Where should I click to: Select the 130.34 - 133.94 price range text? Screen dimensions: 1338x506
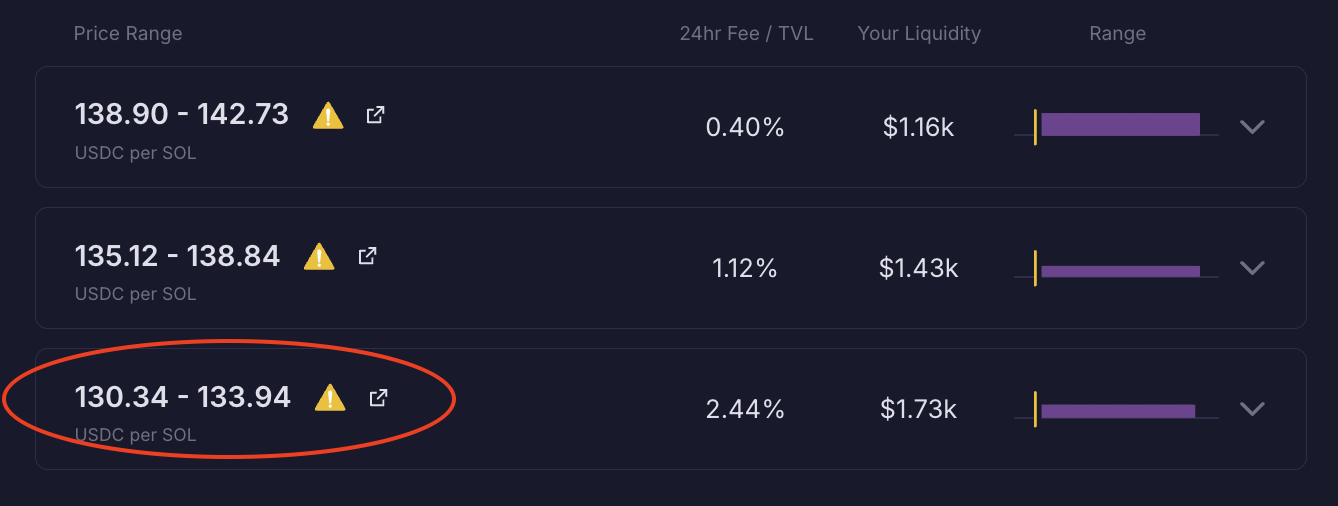183,398
